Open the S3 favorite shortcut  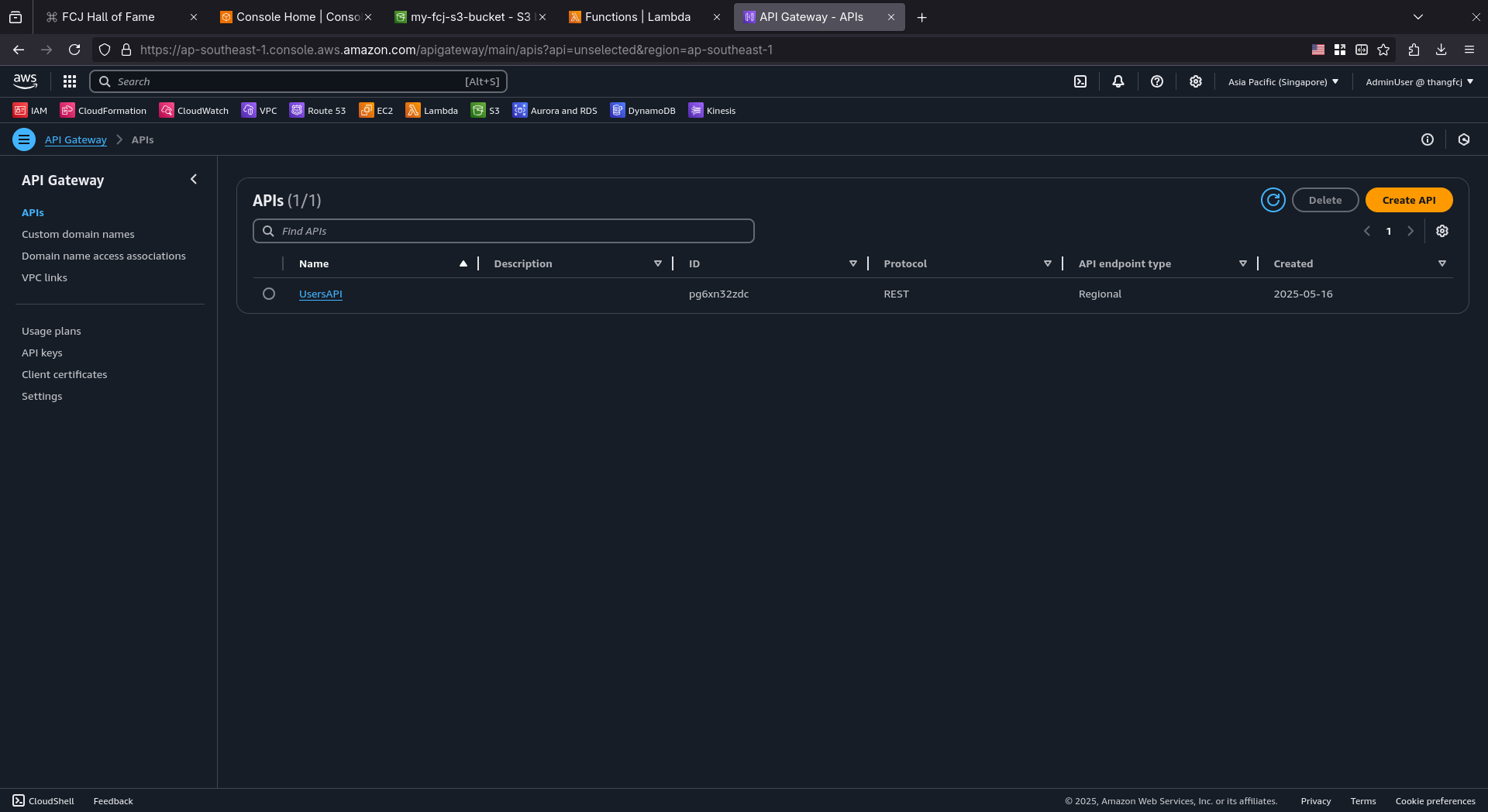click(485, 110)
